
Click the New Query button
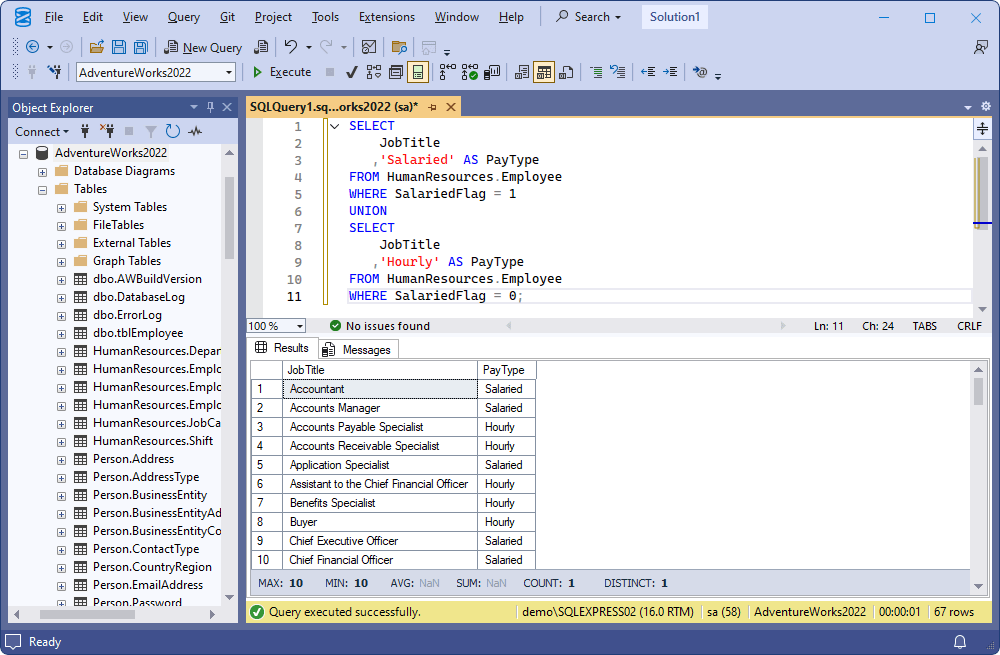203,47
